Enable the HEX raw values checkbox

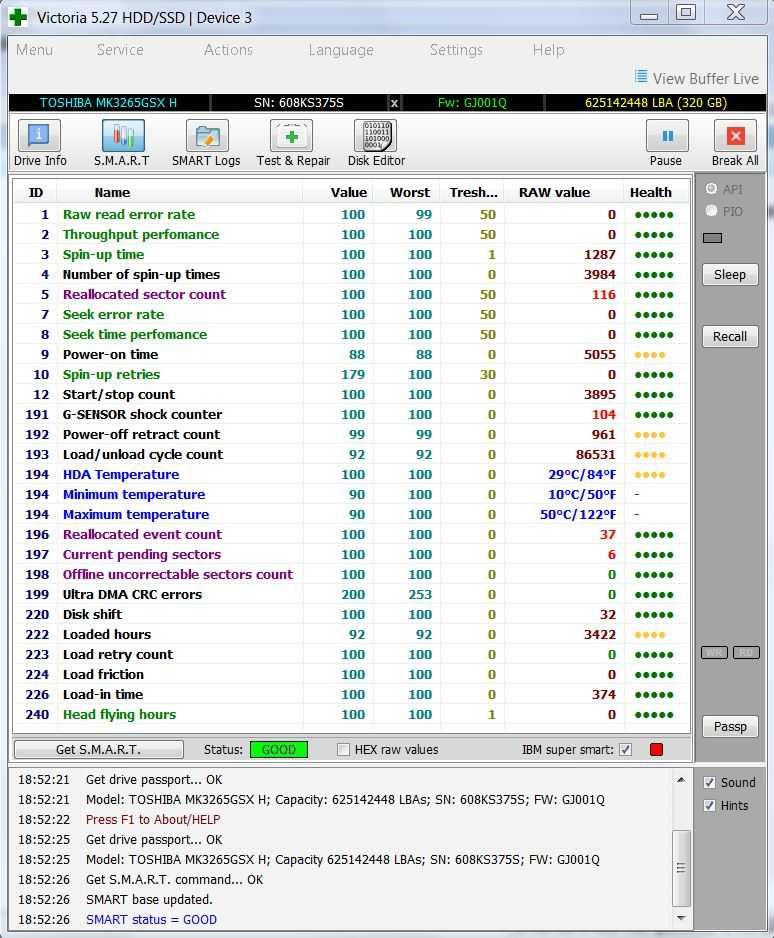tap(343, 750)
